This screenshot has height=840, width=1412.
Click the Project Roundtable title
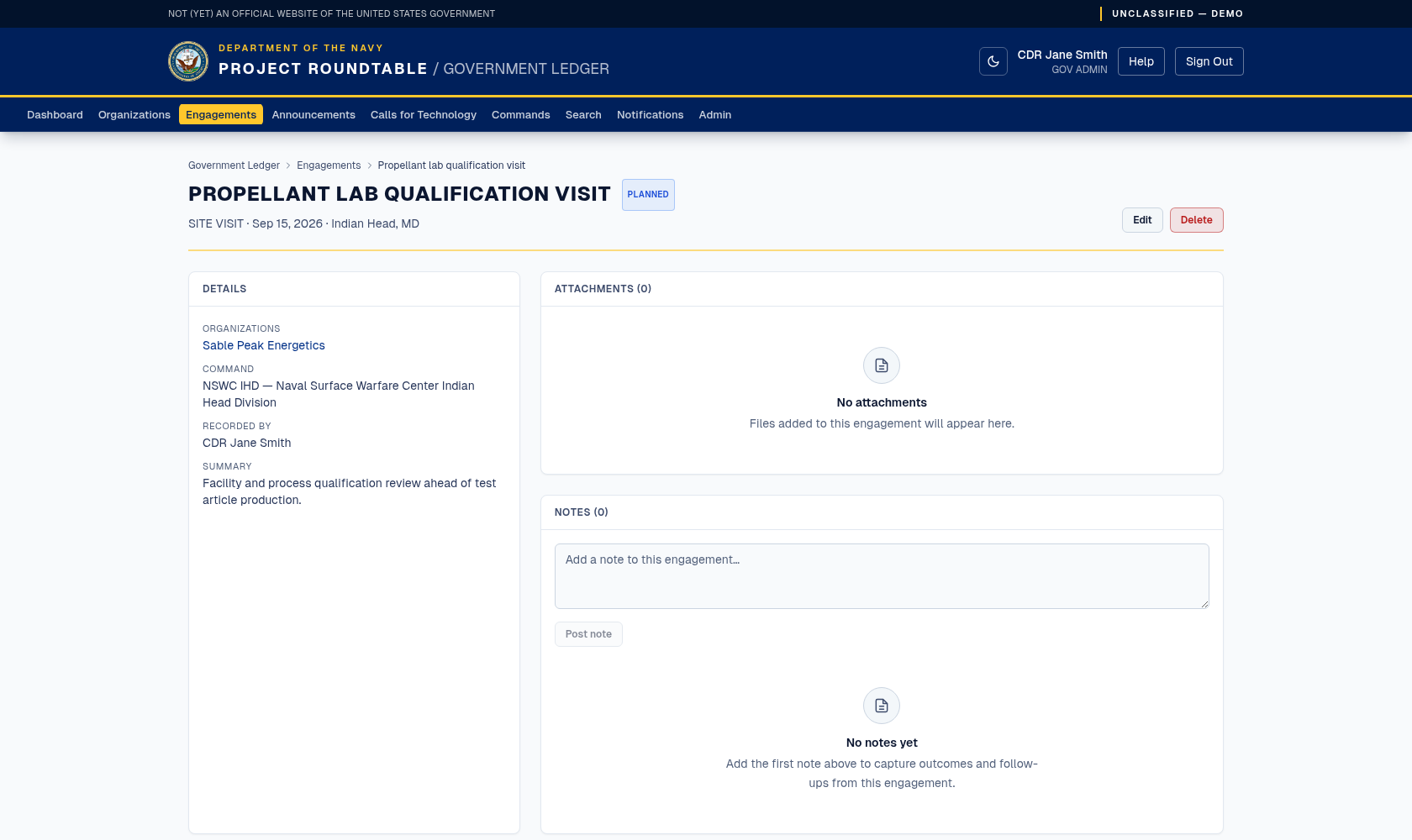coord(323,69)
